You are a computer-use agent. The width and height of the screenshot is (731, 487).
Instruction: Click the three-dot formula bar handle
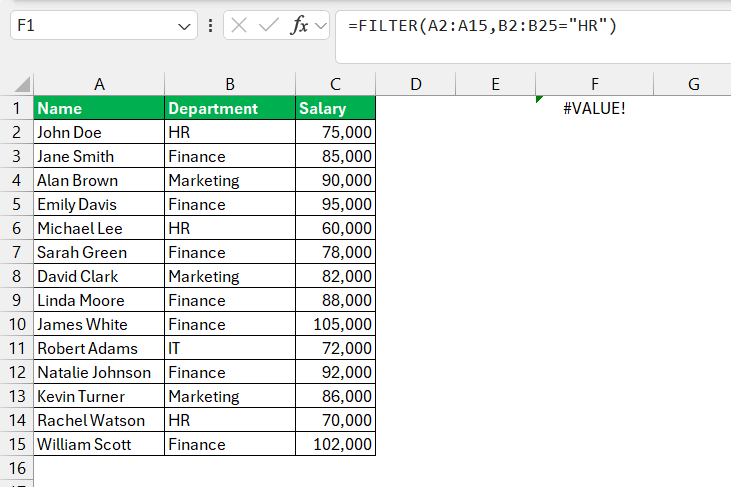click(211, 26)
